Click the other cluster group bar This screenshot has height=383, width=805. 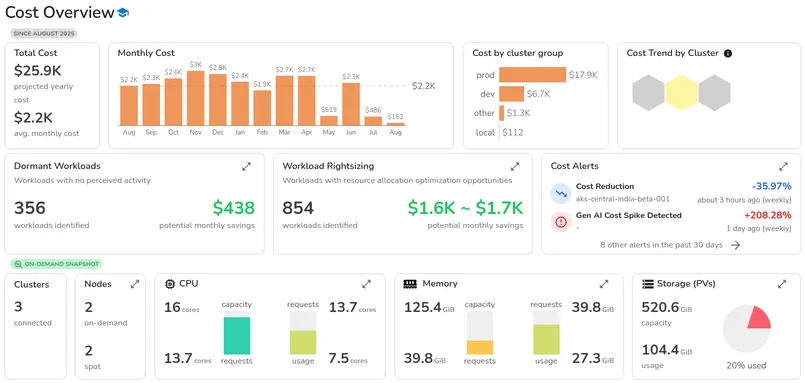(502, 113)
